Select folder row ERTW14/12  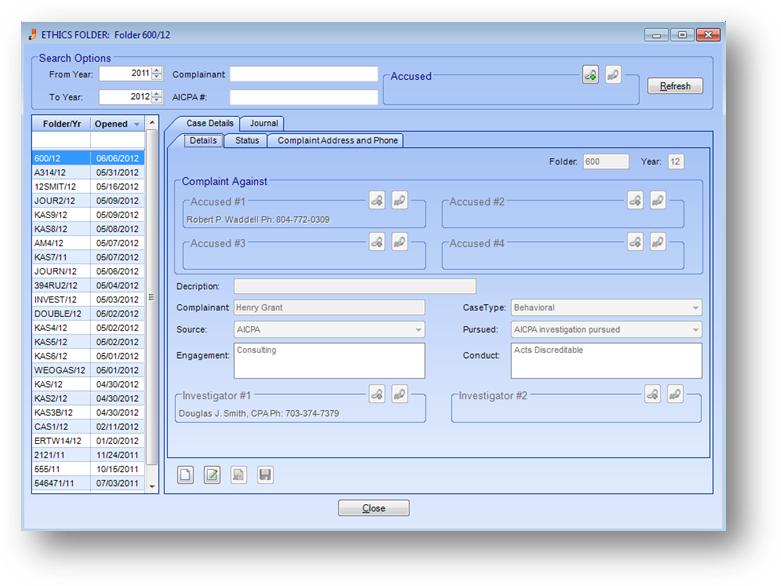(88, 441)
